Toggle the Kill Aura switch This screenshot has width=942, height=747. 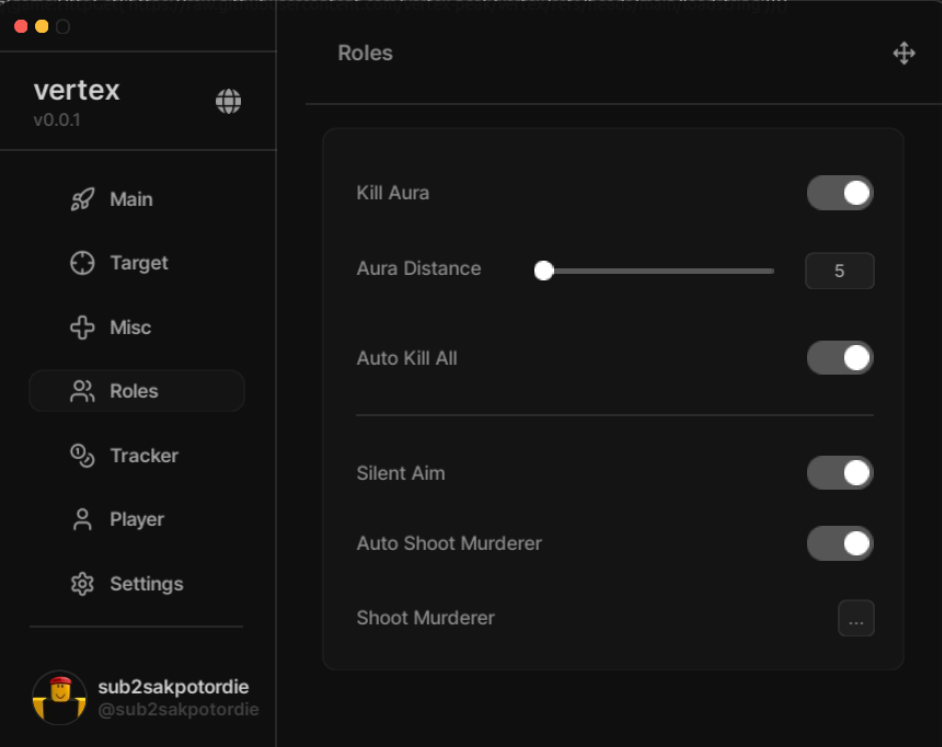click(x=840, y=193)
